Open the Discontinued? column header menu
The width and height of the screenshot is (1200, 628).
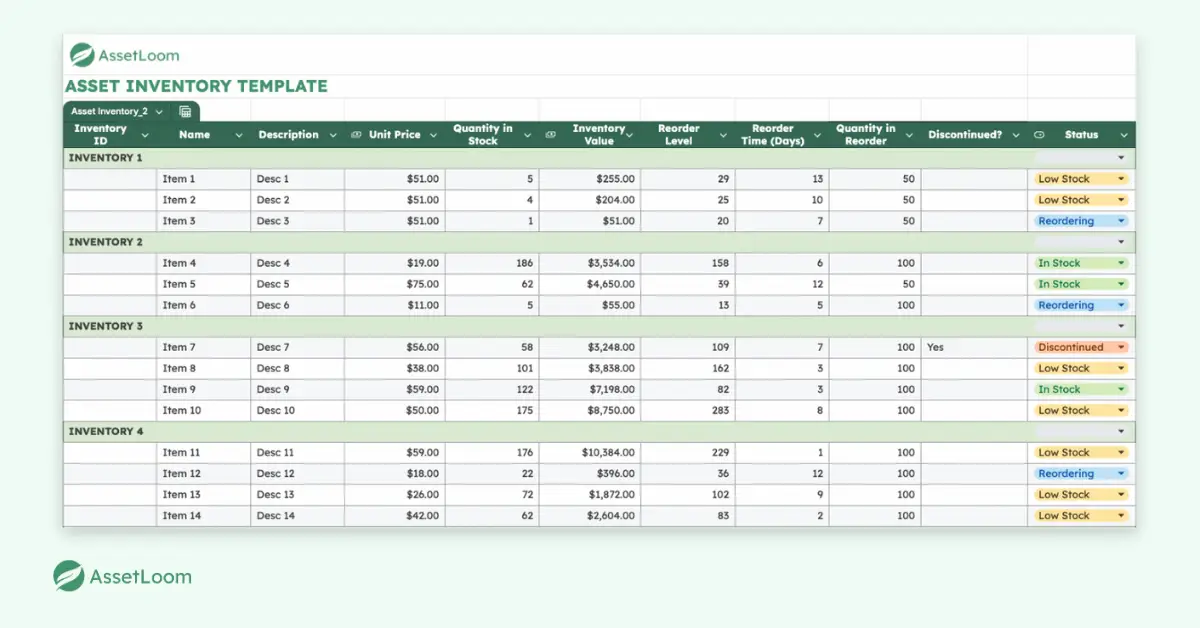coord(1016,134)
